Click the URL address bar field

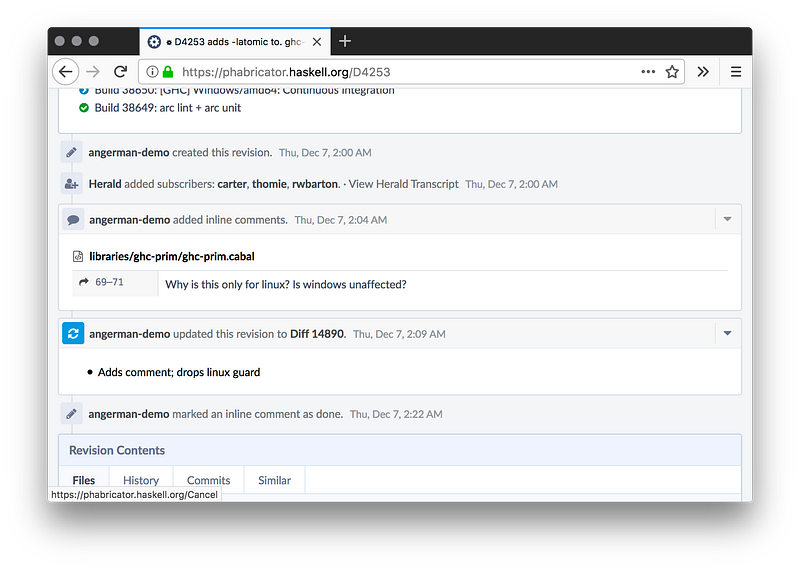(400, 72)
